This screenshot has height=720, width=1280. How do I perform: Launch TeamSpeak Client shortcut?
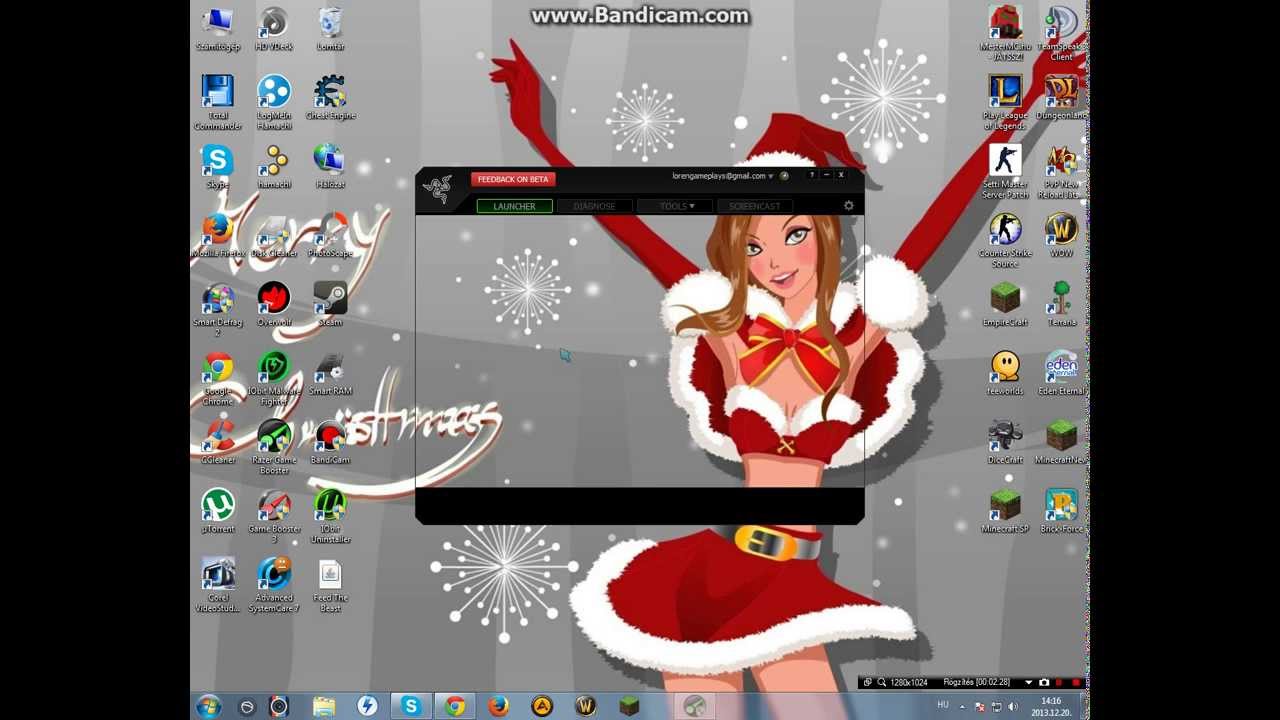1061,34
